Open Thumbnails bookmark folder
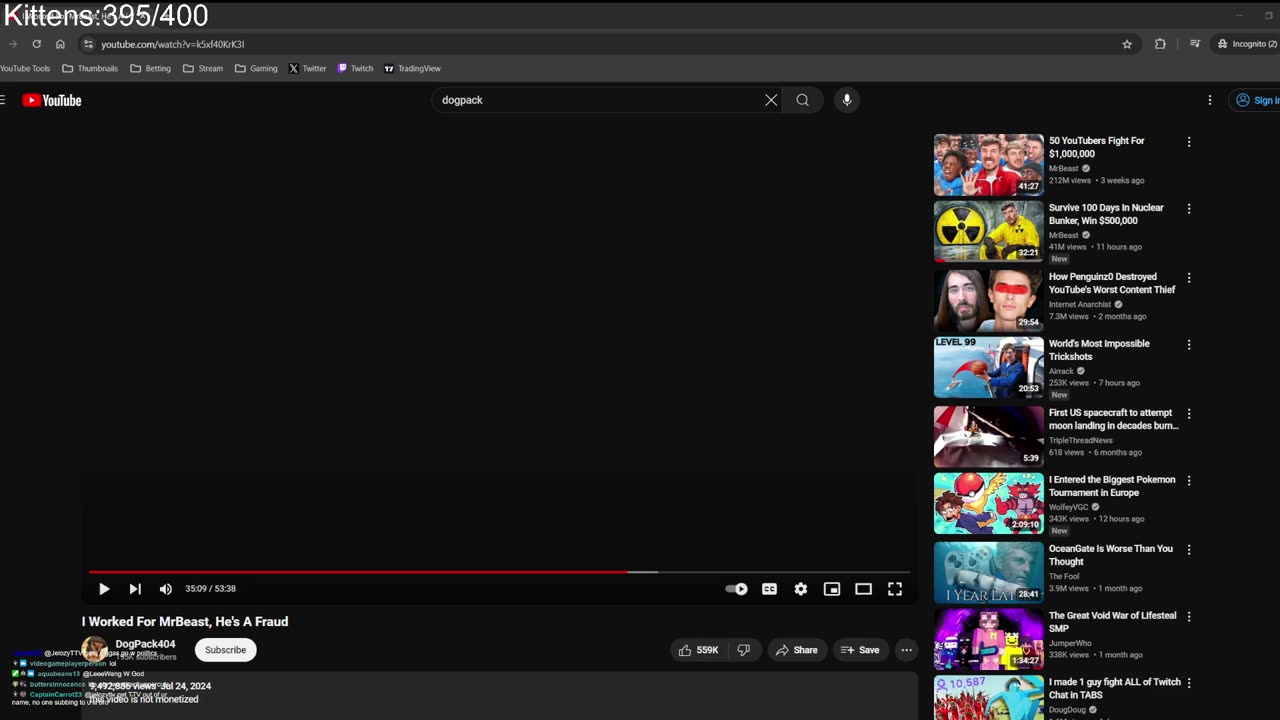This screenshot has height=720, width=1280. tap(90, 69)
